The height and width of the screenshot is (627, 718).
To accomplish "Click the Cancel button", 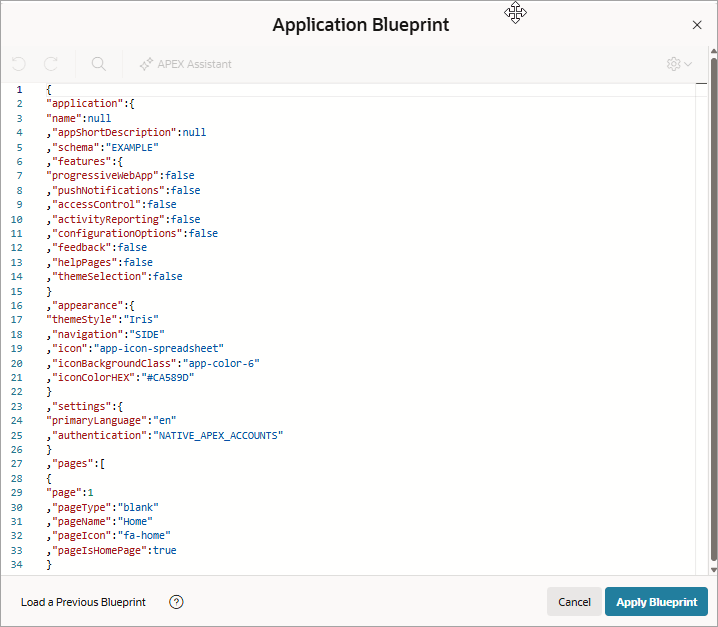I will click(574, 602).
